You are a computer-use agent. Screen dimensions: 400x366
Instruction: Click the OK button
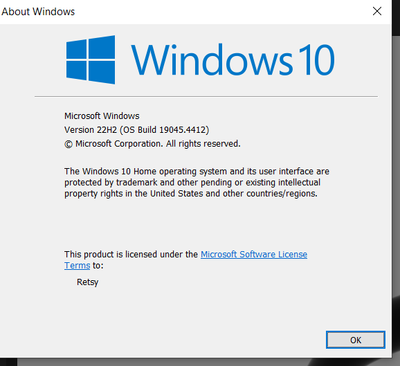point(355,340)
